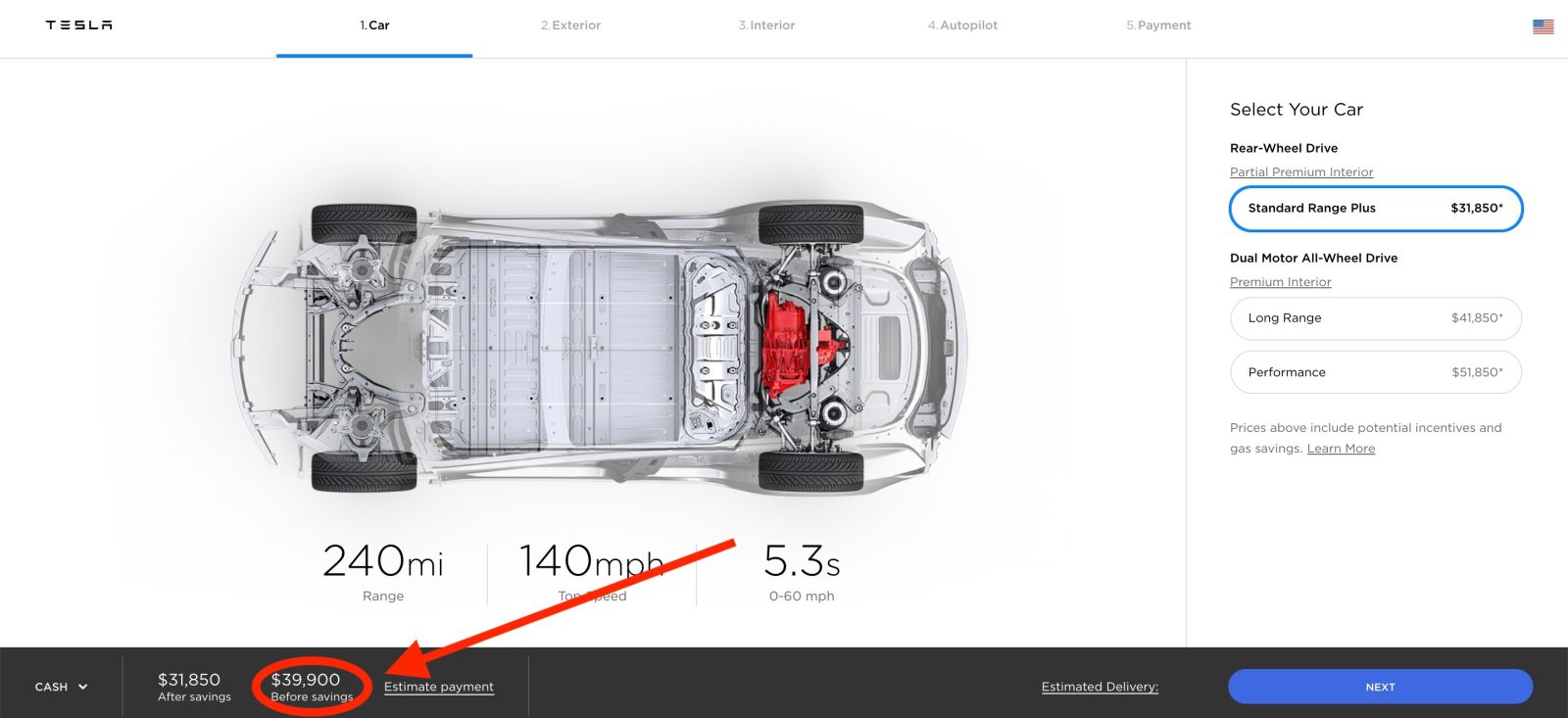
Task: Select the 1. Car tab
Action: click(x=374, y=25)
